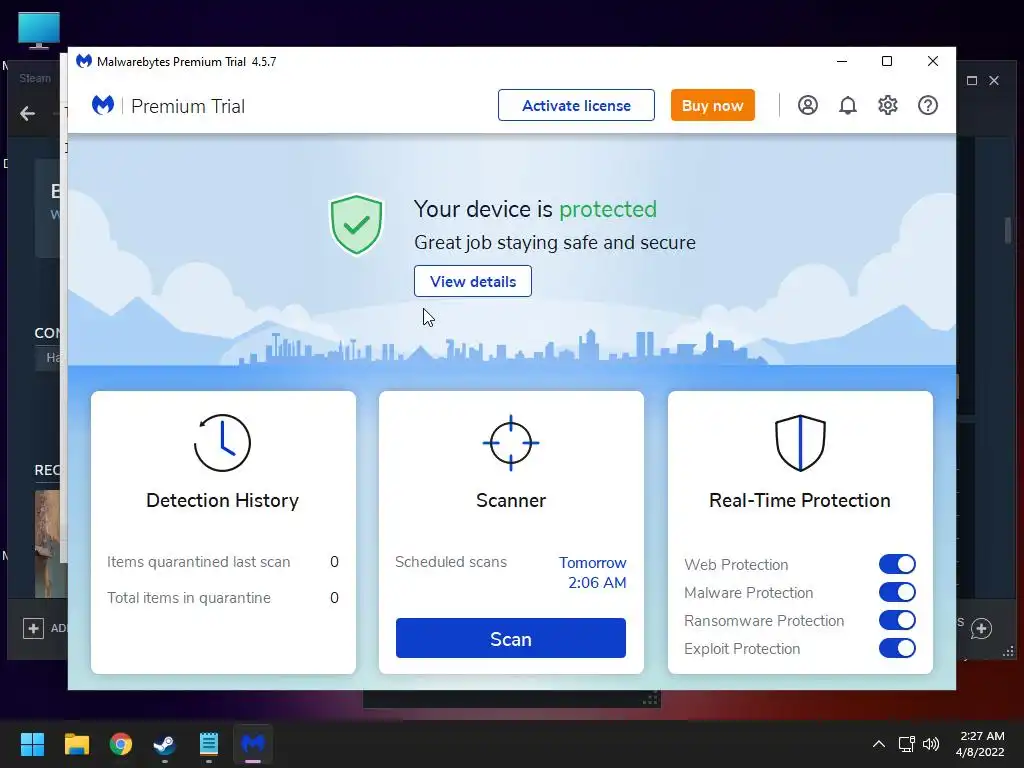Open the Notepad taskbar icon

coord(209,744)
